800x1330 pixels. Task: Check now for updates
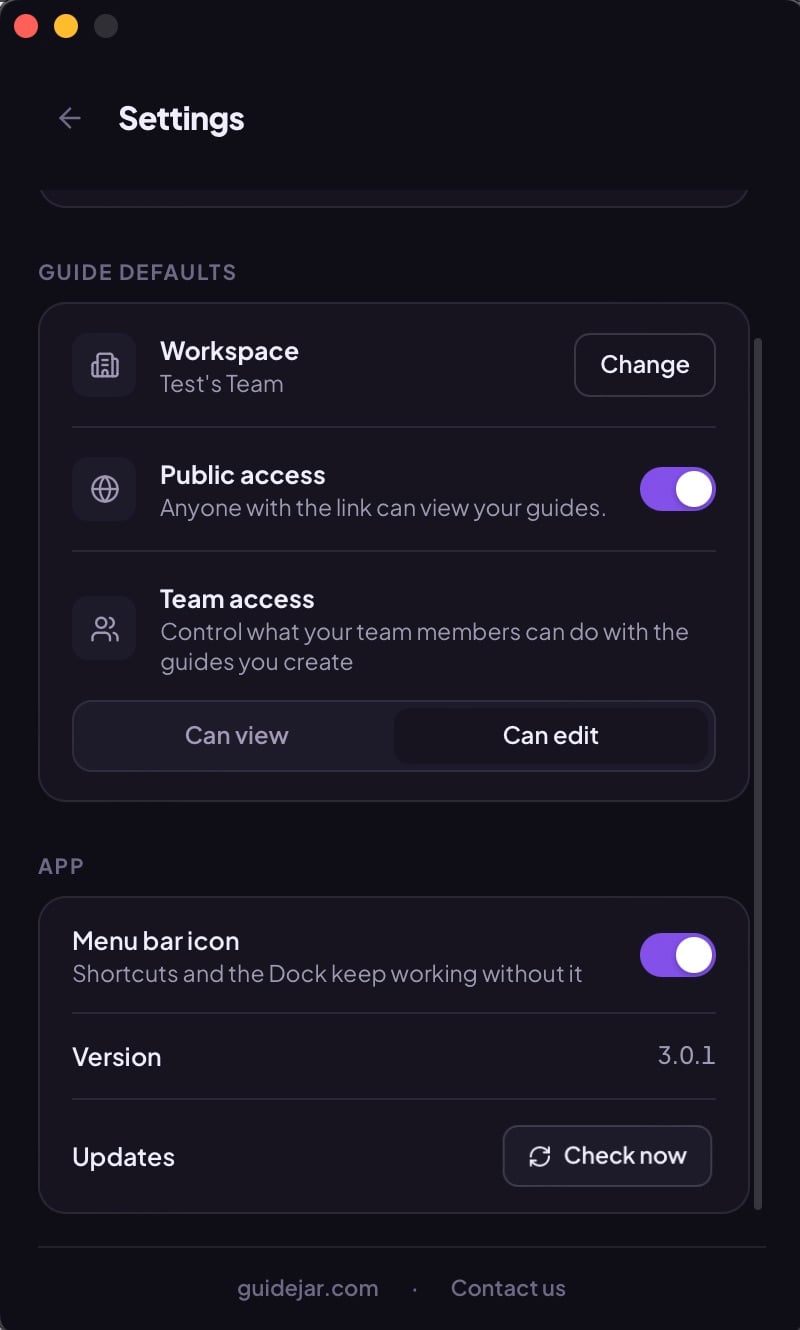607,1156
